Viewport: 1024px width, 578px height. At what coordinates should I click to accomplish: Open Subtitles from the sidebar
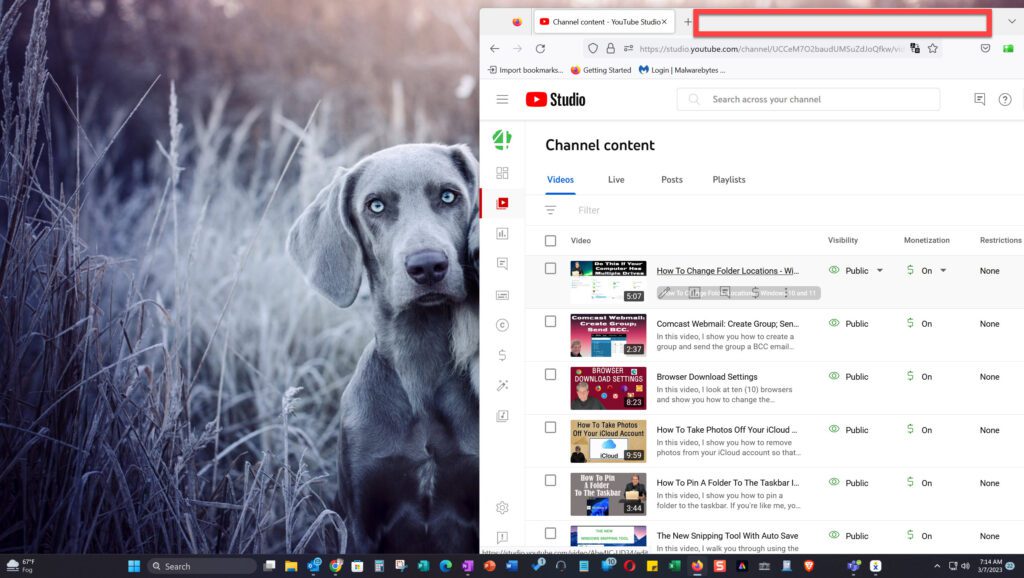[502, 295]
